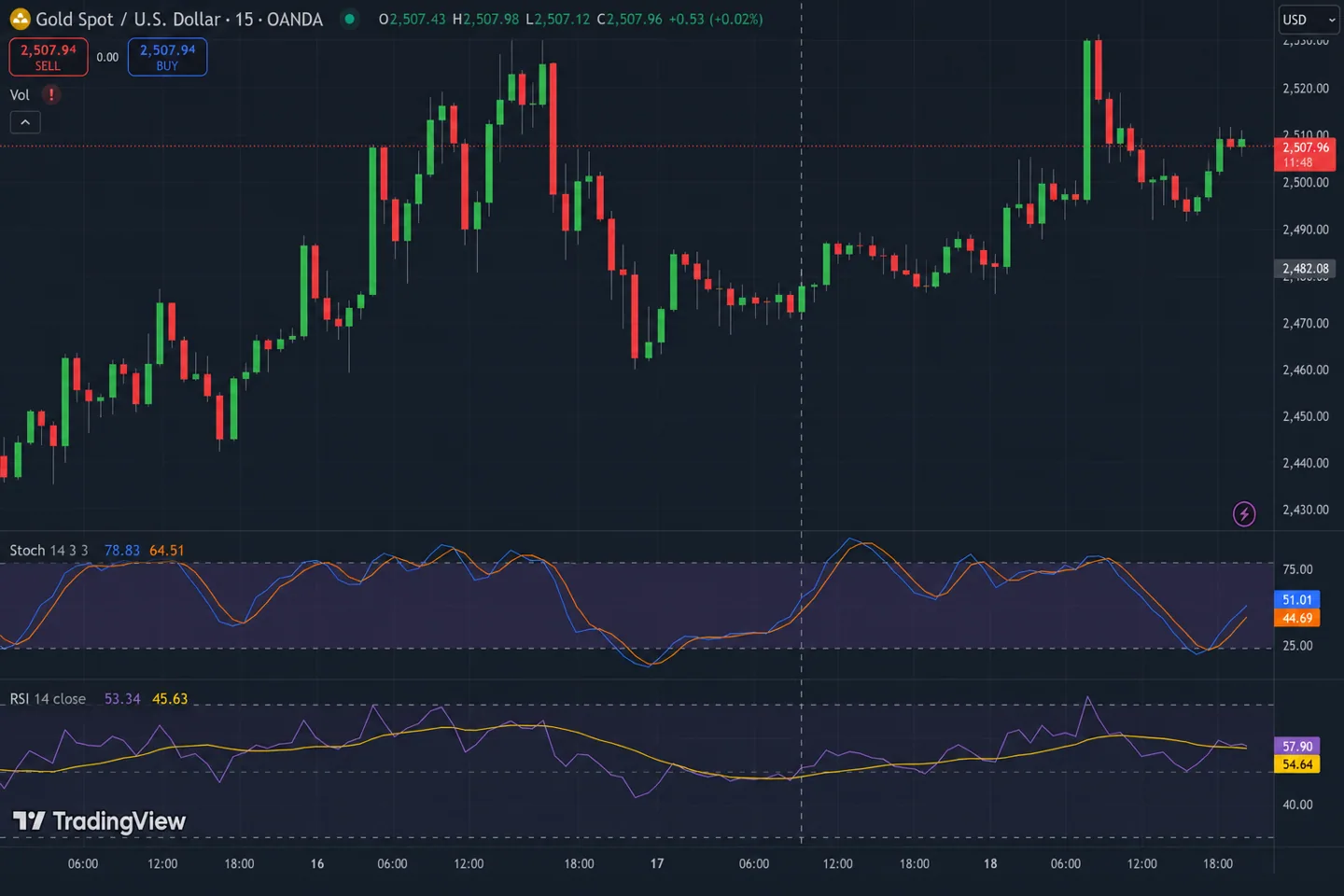The height and width of the screenshot is (896, 1344).
Task: Click the 2,482.08 crosshair price label
Action: 1305,269
